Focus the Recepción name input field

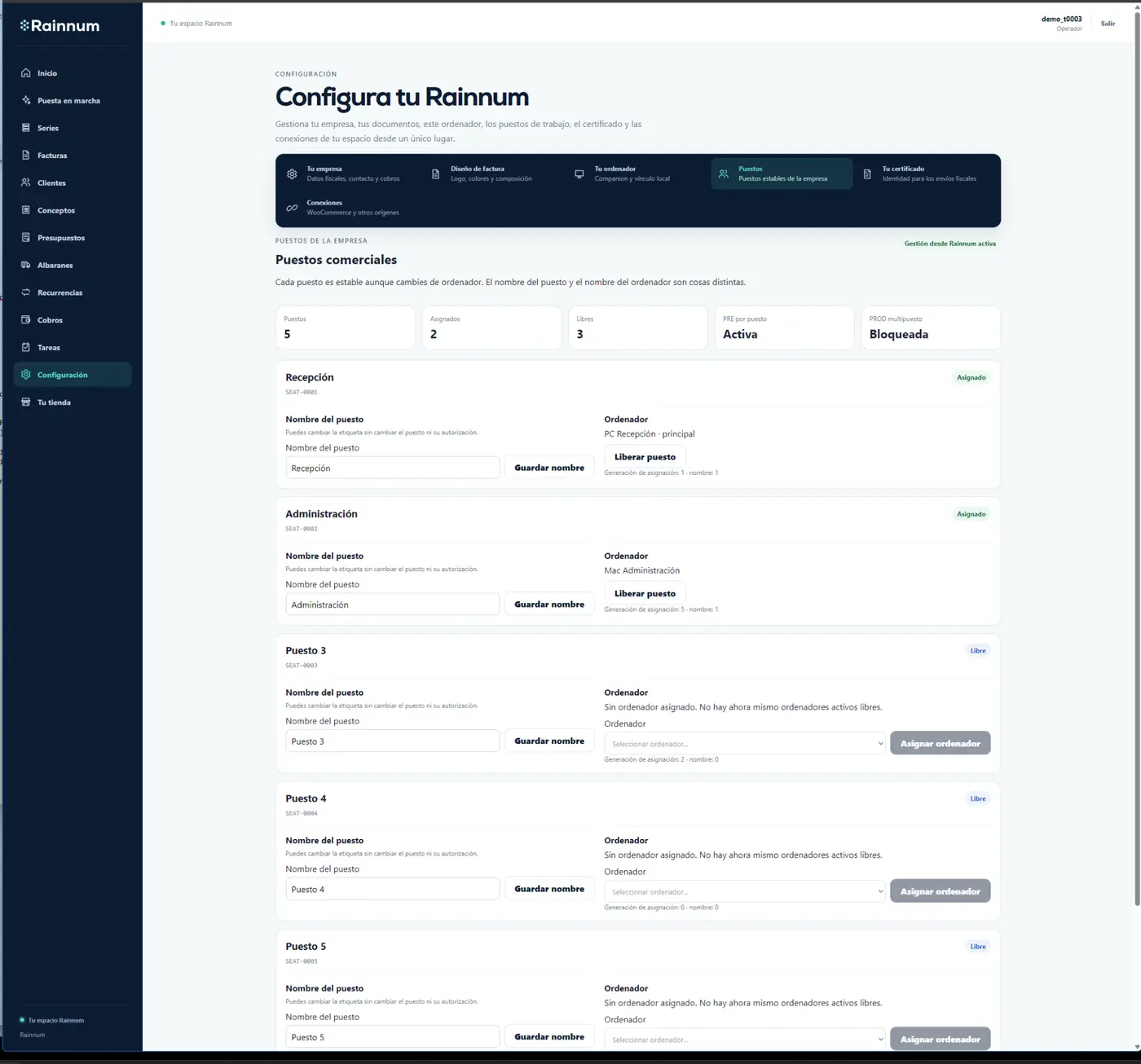392,468
